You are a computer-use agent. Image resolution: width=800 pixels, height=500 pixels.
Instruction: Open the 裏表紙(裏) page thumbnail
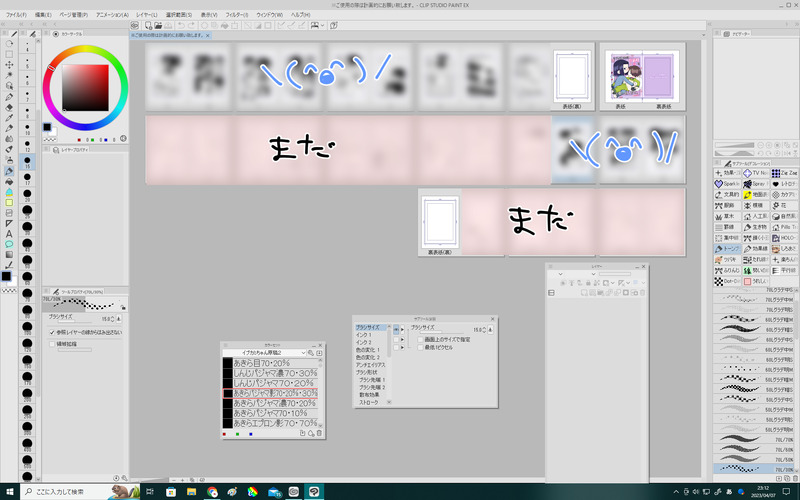pyautogui.click(x=439, y=223)
